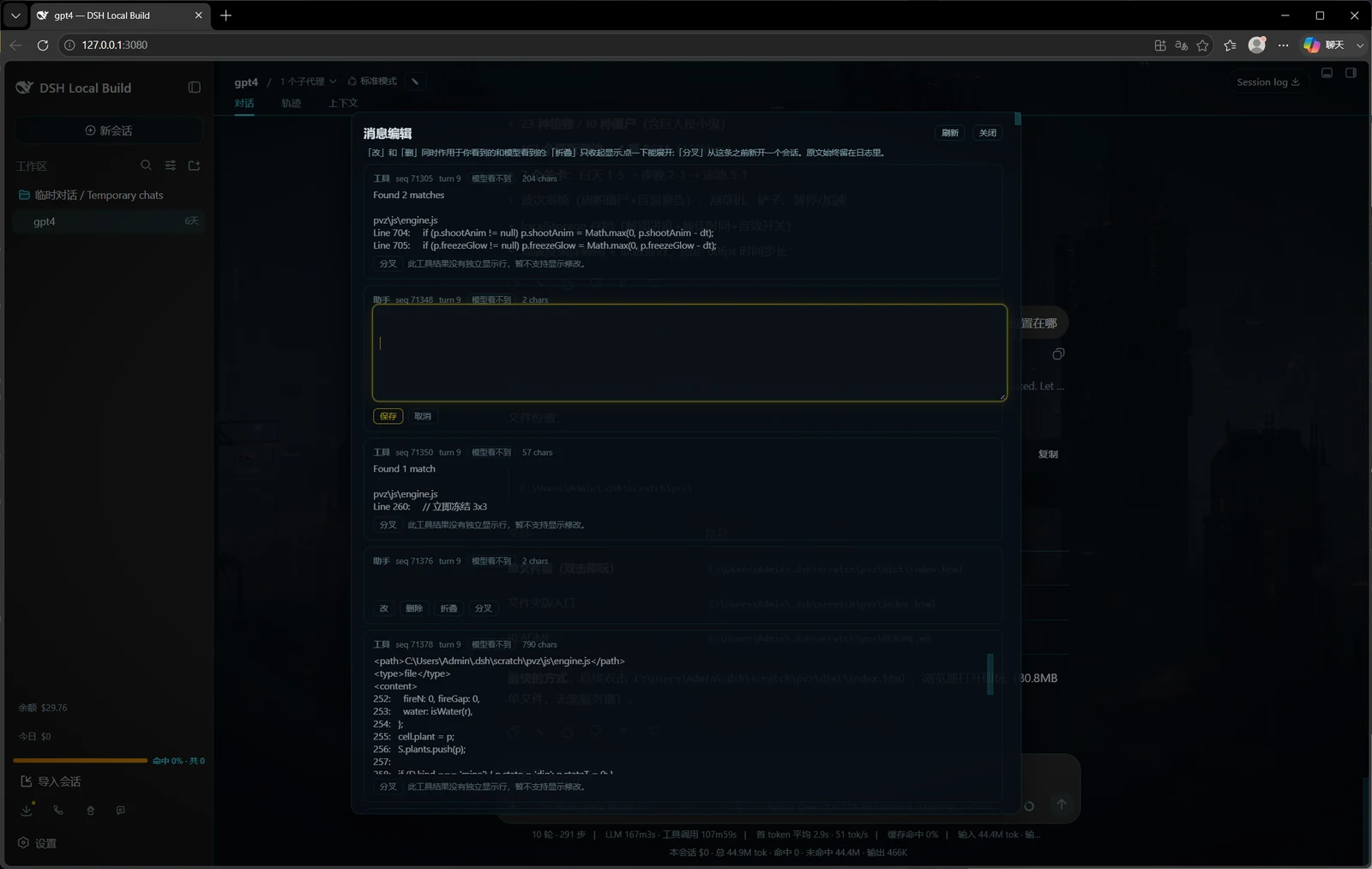Expand the Copilot chevron dropdown
This screenshot has height=869, width=1372.
pyautogui.click(x=1359, y=45)
